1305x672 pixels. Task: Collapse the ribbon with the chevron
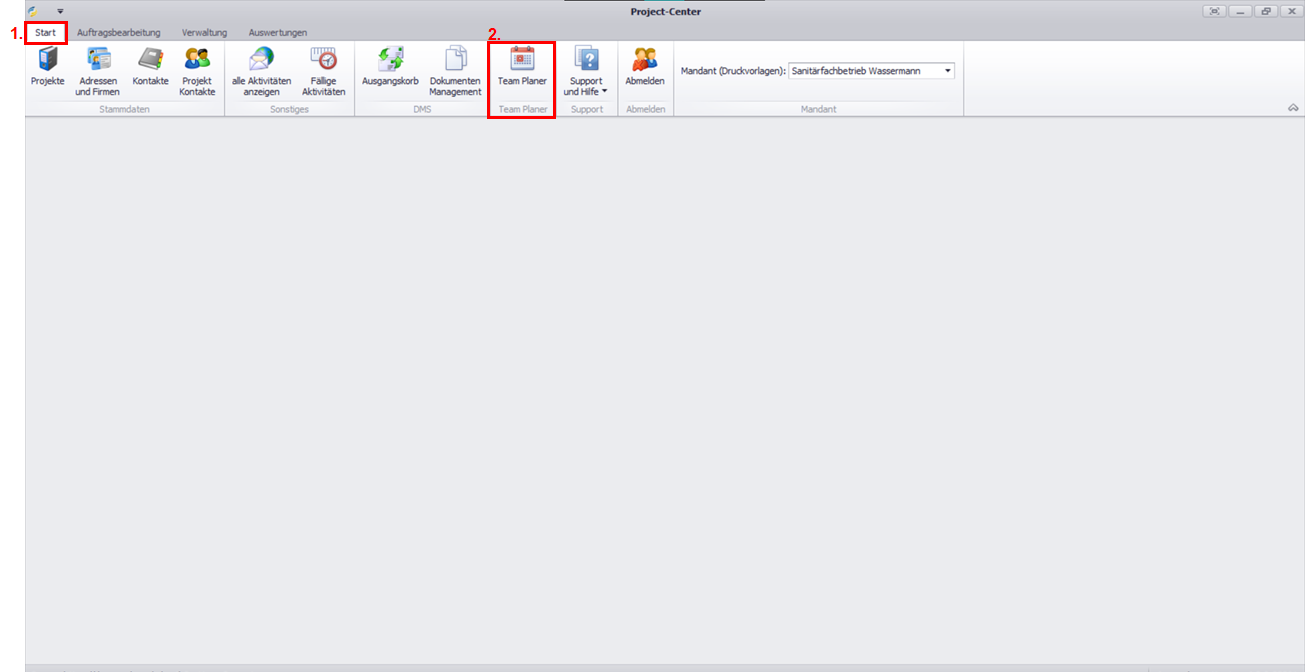click(x=1293, y=108)
